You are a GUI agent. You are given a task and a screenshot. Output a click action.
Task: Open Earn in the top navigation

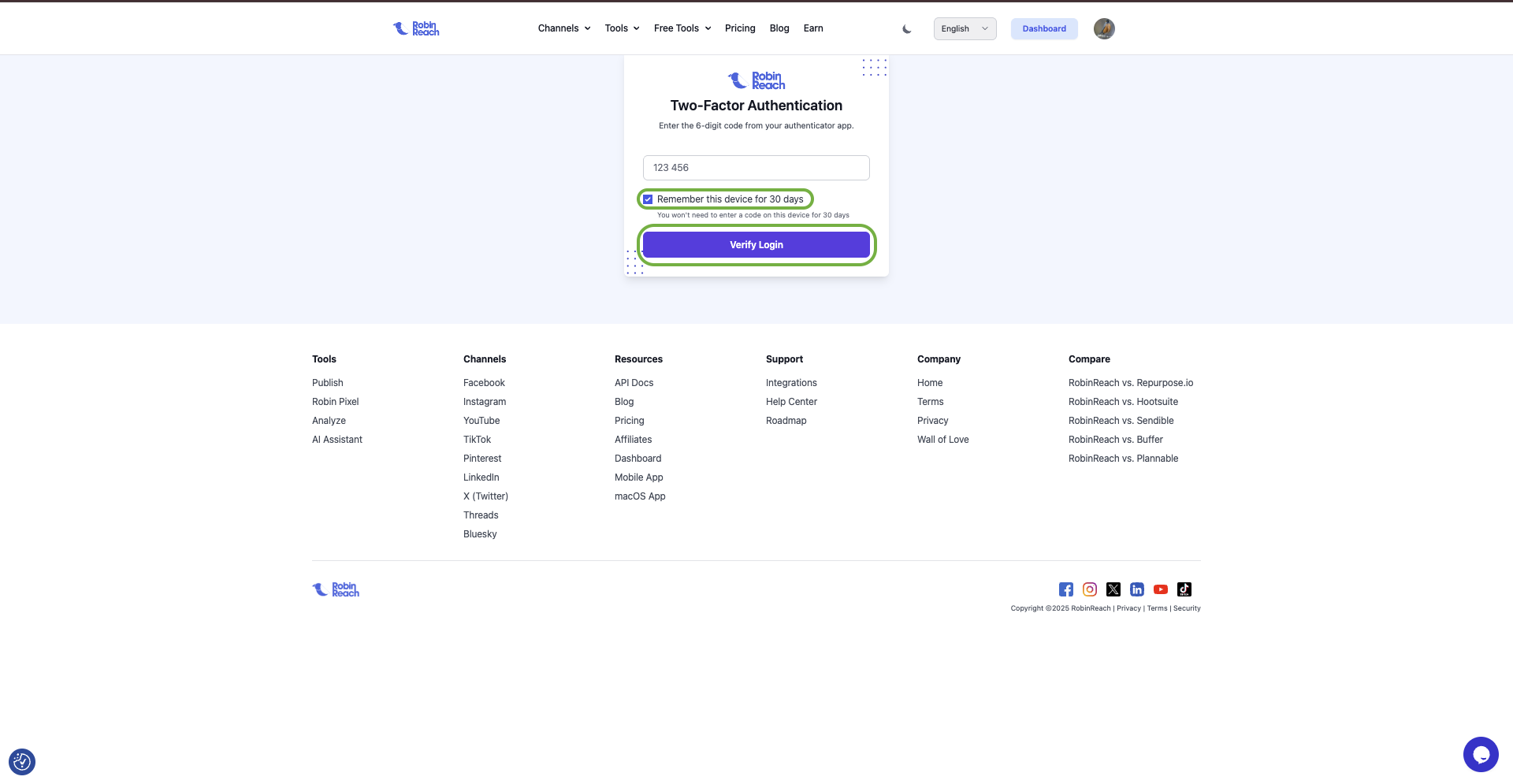click(813, 28)
